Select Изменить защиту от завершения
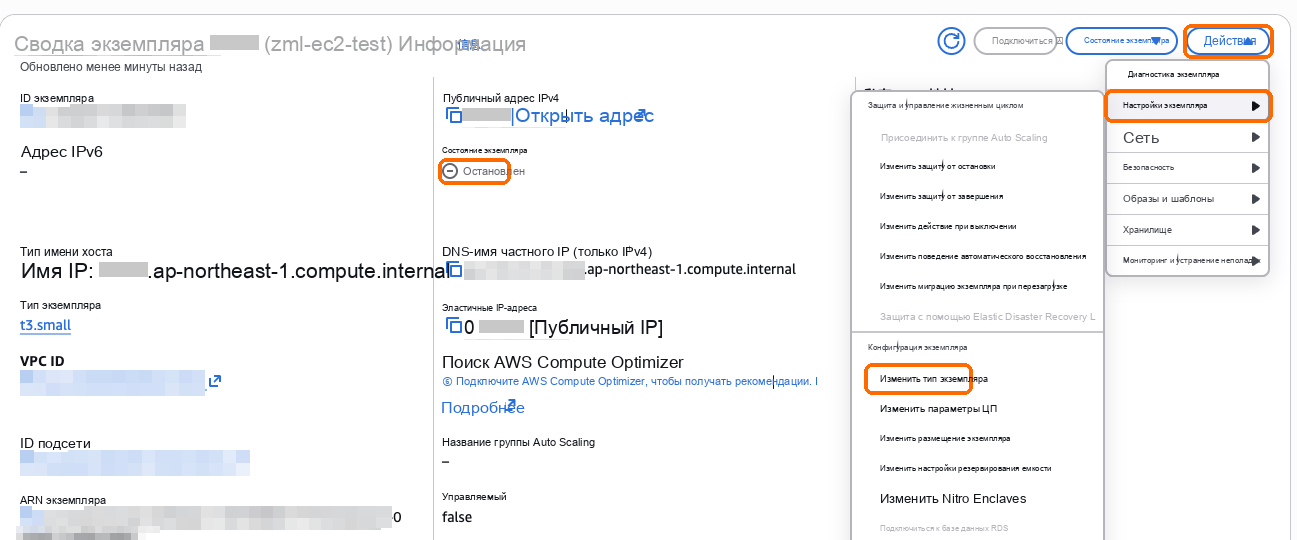 [941, 197]
